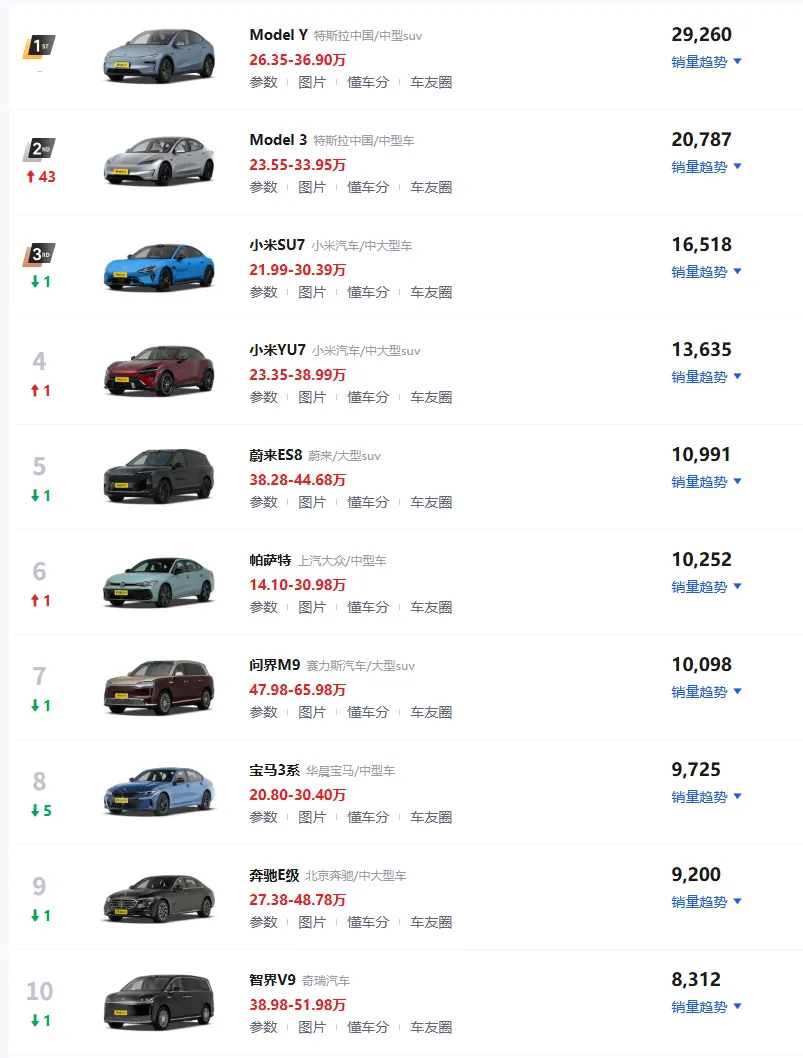View 图片 for 蔚来ES8

click(x=312, y=502)
